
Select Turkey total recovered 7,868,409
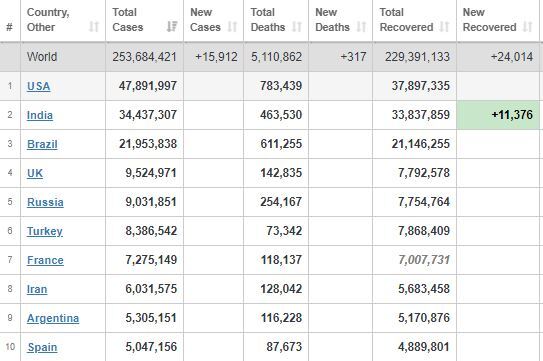point(424,231)
